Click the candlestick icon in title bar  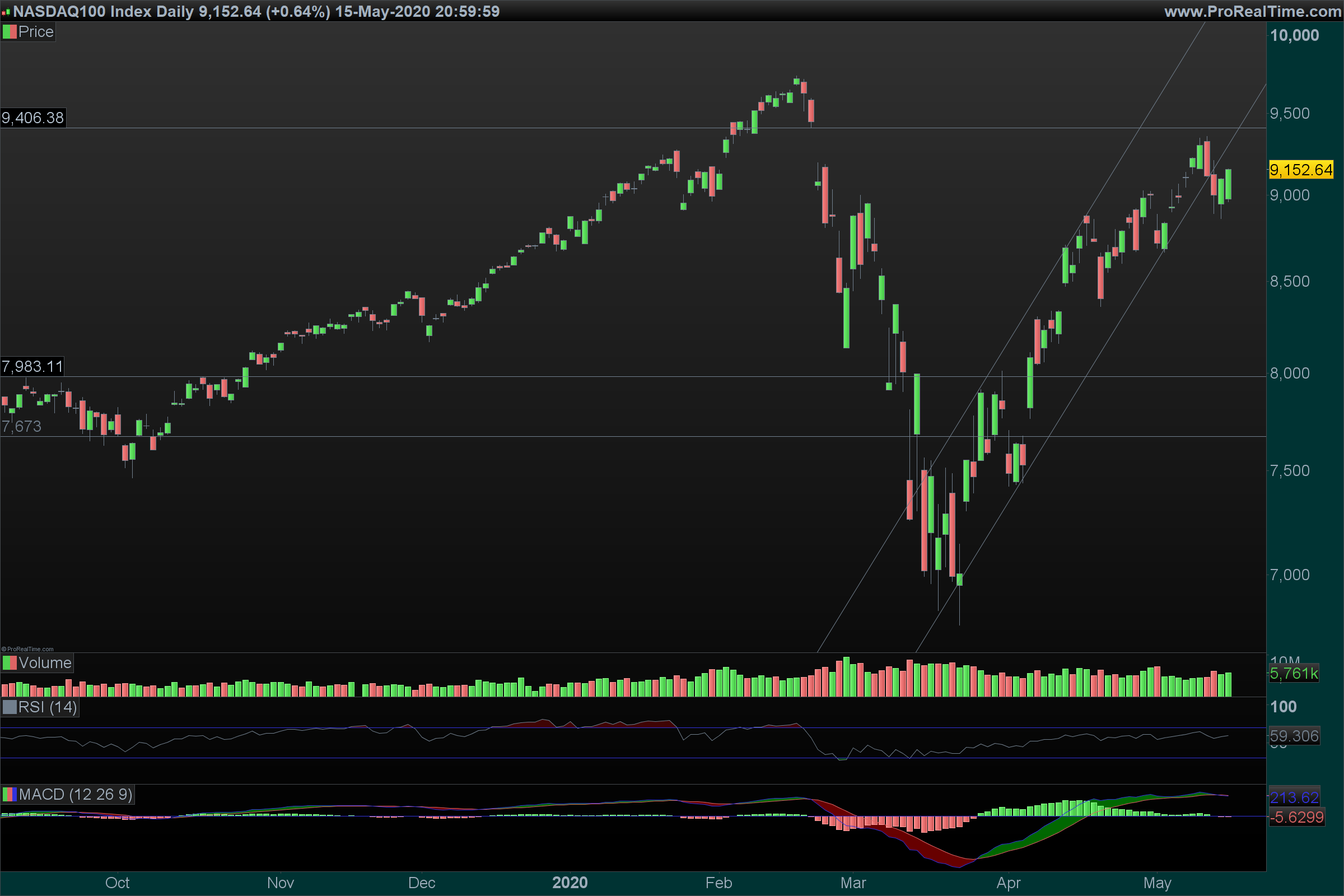6,11
